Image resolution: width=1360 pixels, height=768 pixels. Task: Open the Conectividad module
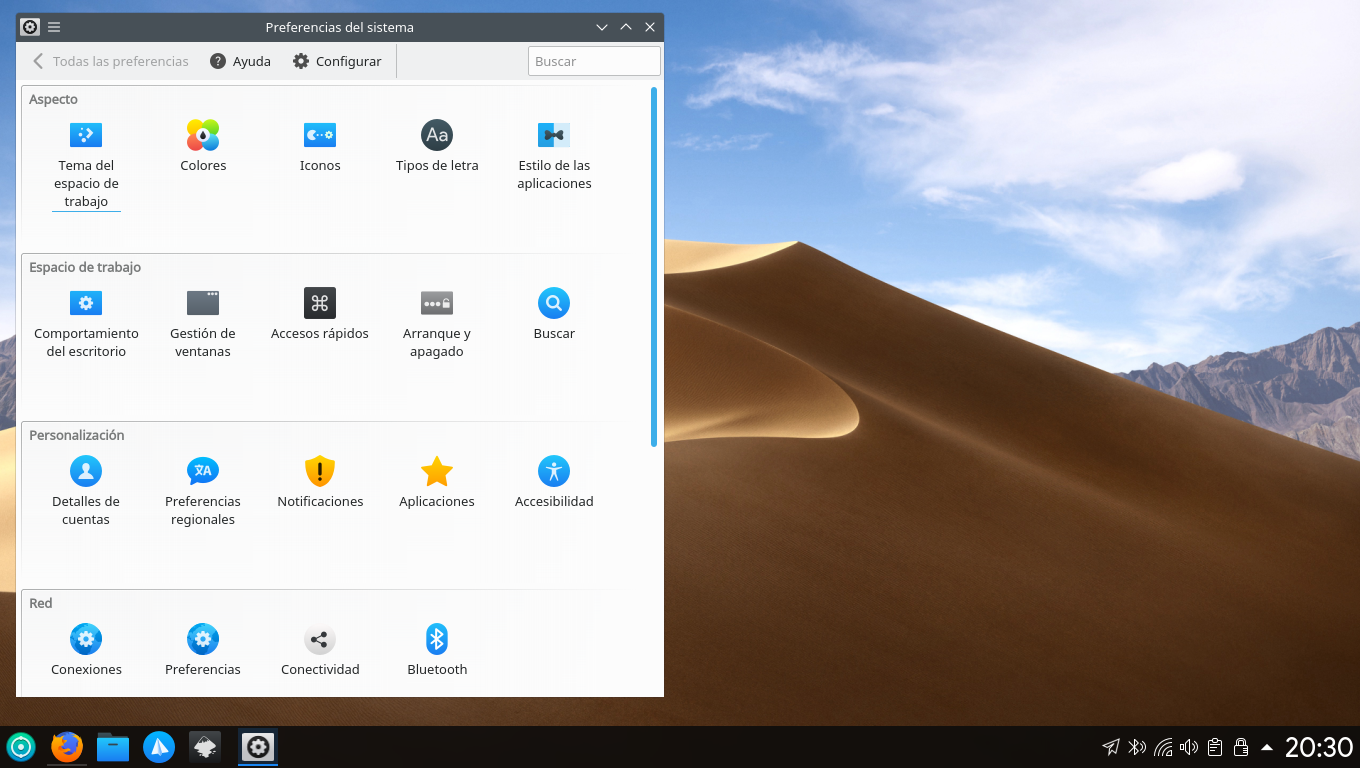[x=320, y=650]
